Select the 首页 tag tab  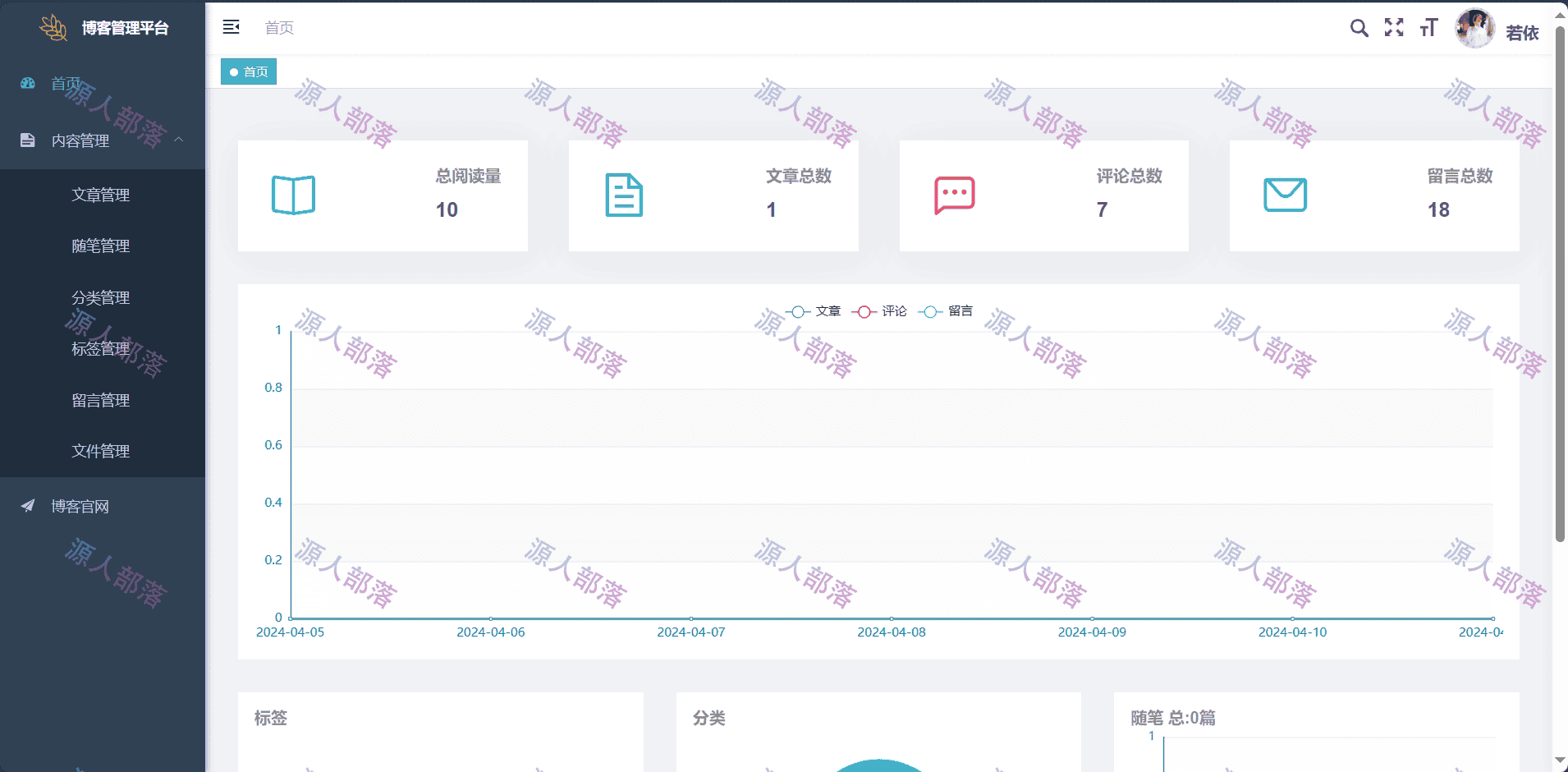(x=249, y=71)
